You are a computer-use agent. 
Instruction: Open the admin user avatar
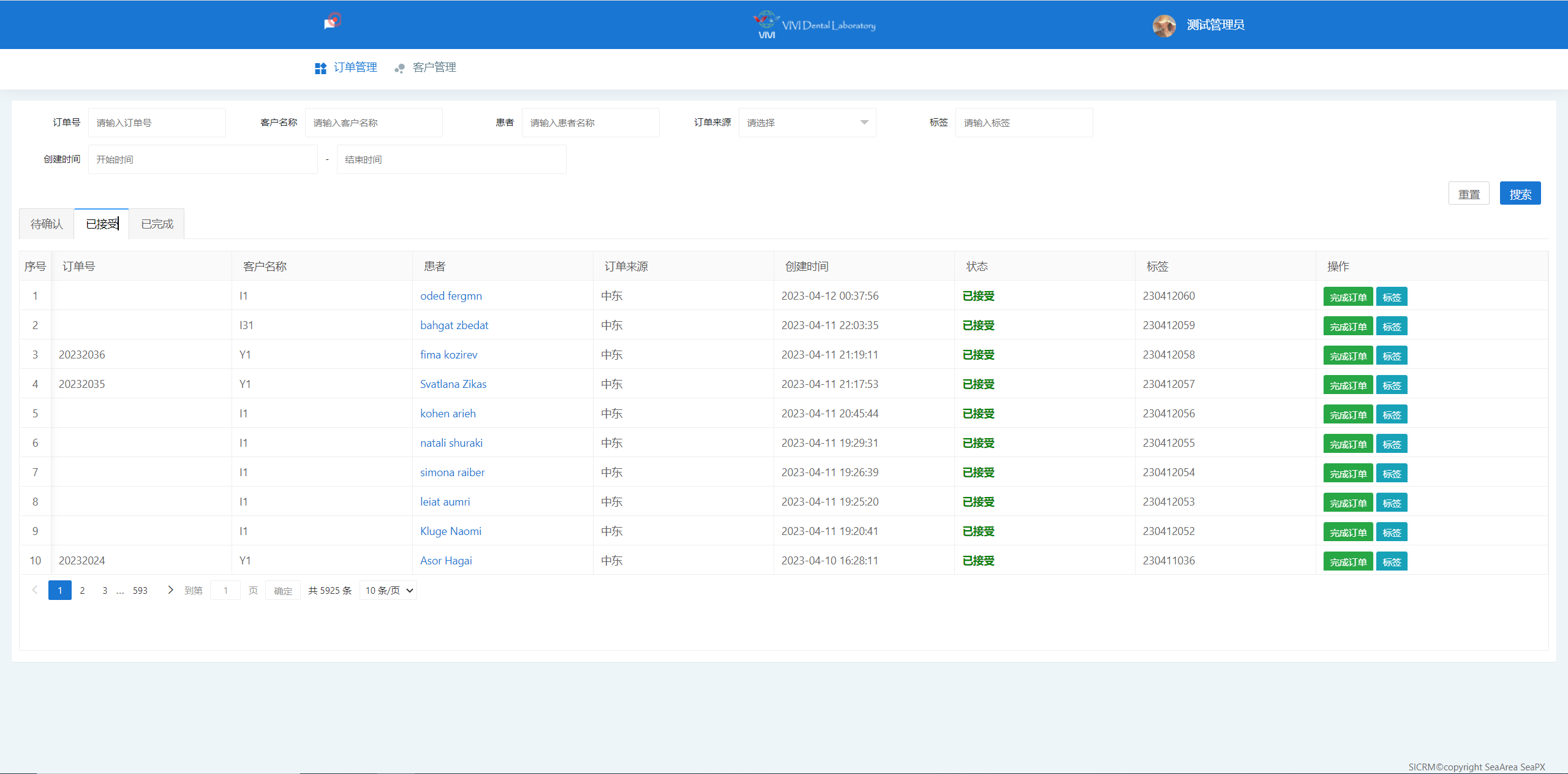pos(1164,25)
